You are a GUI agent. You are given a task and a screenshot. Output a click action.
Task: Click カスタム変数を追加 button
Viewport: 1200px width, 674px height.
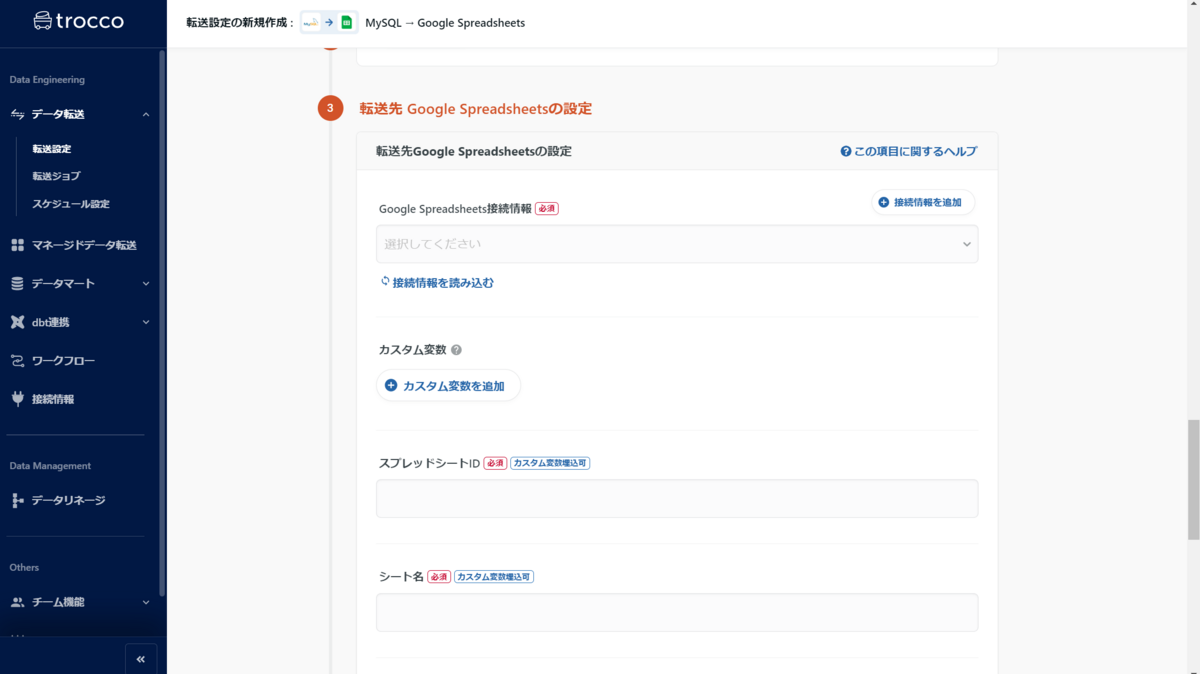tap(448, 385)
